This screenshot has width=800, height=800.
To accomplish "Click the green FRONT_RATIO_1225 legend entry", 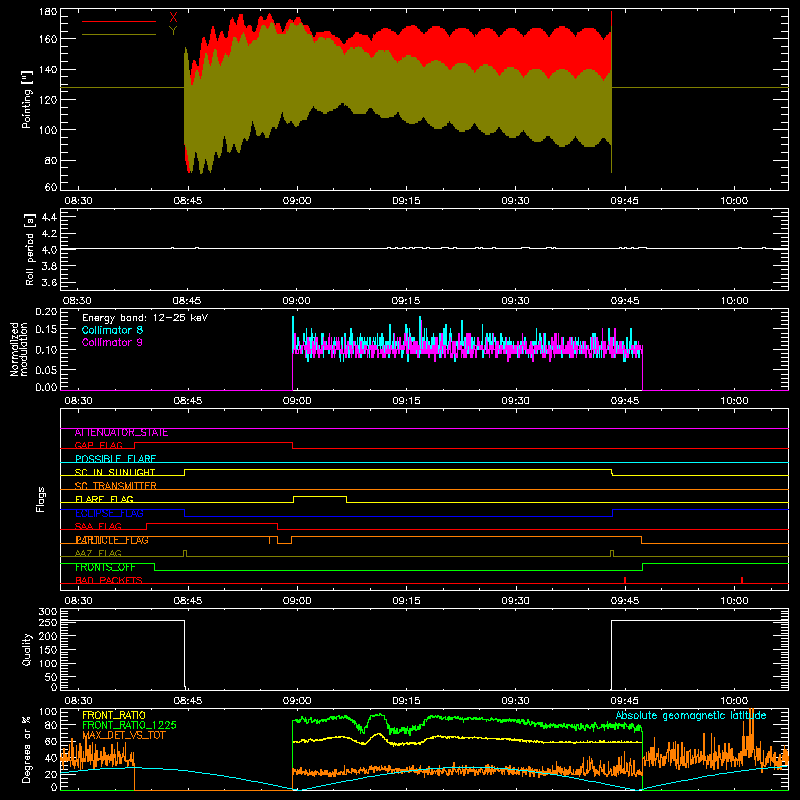I will pos(130,725).
